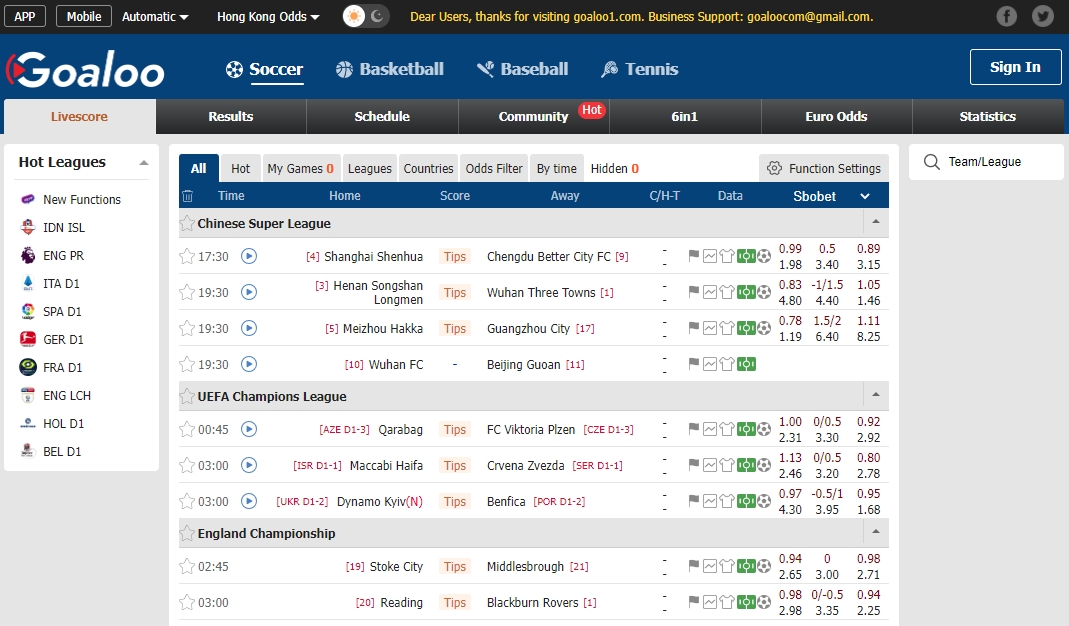Favorite the England Championship league star
The image size is (1069, 626).
click(187, 533)
